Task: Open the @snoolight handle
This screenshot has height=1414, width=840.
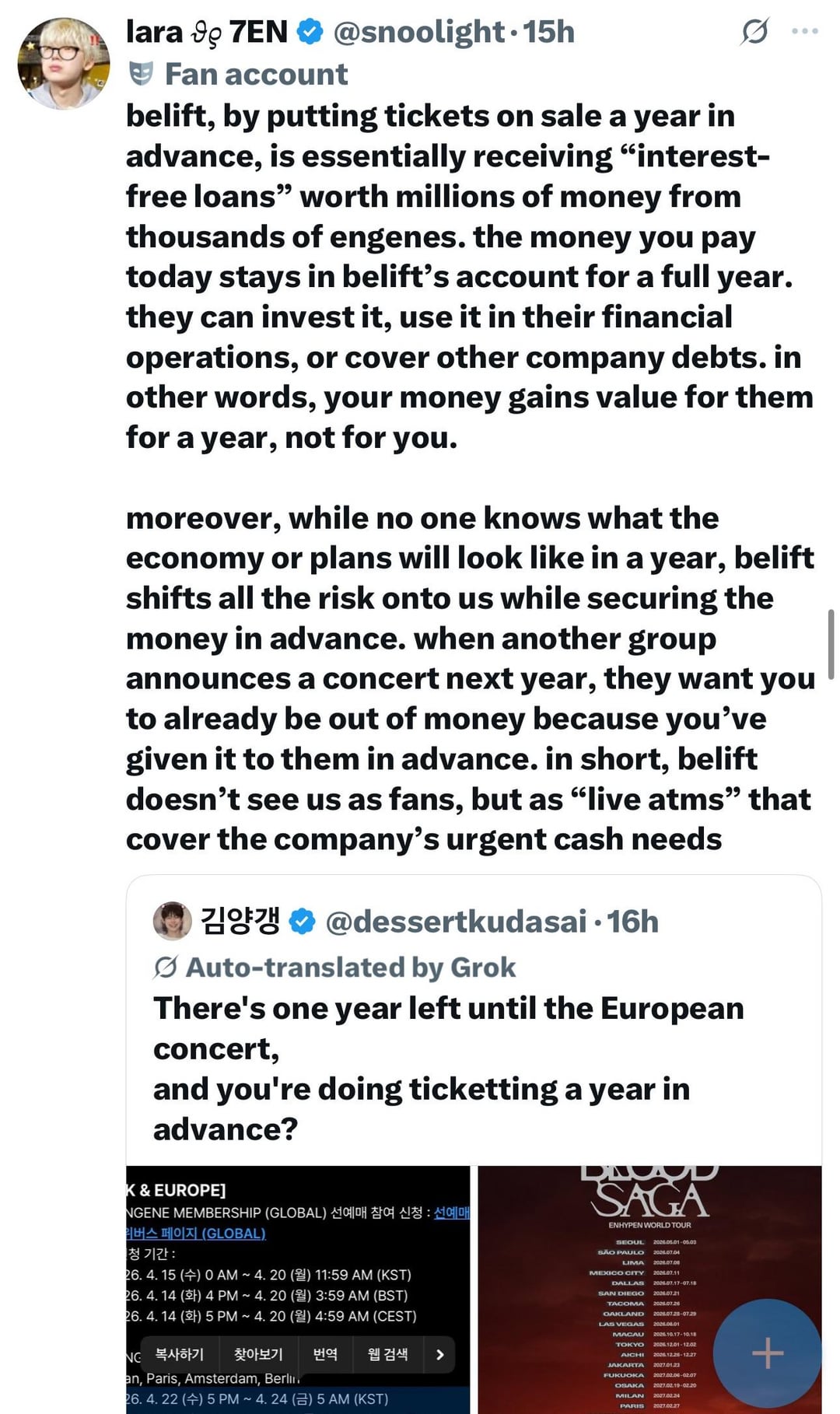Action: coord(418,32)
